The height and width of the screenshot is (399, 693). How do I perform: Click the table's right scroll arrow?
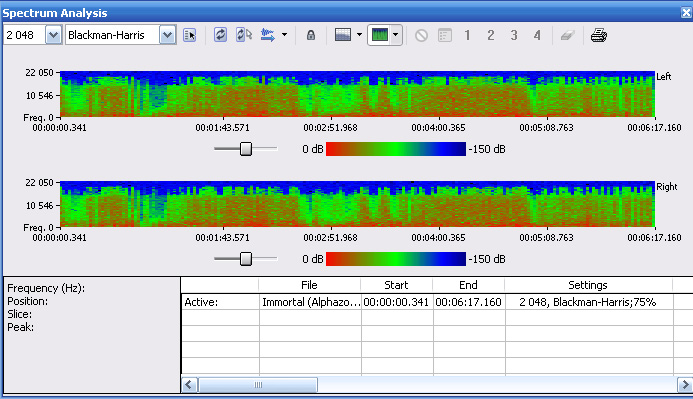[x=685, y=384]
